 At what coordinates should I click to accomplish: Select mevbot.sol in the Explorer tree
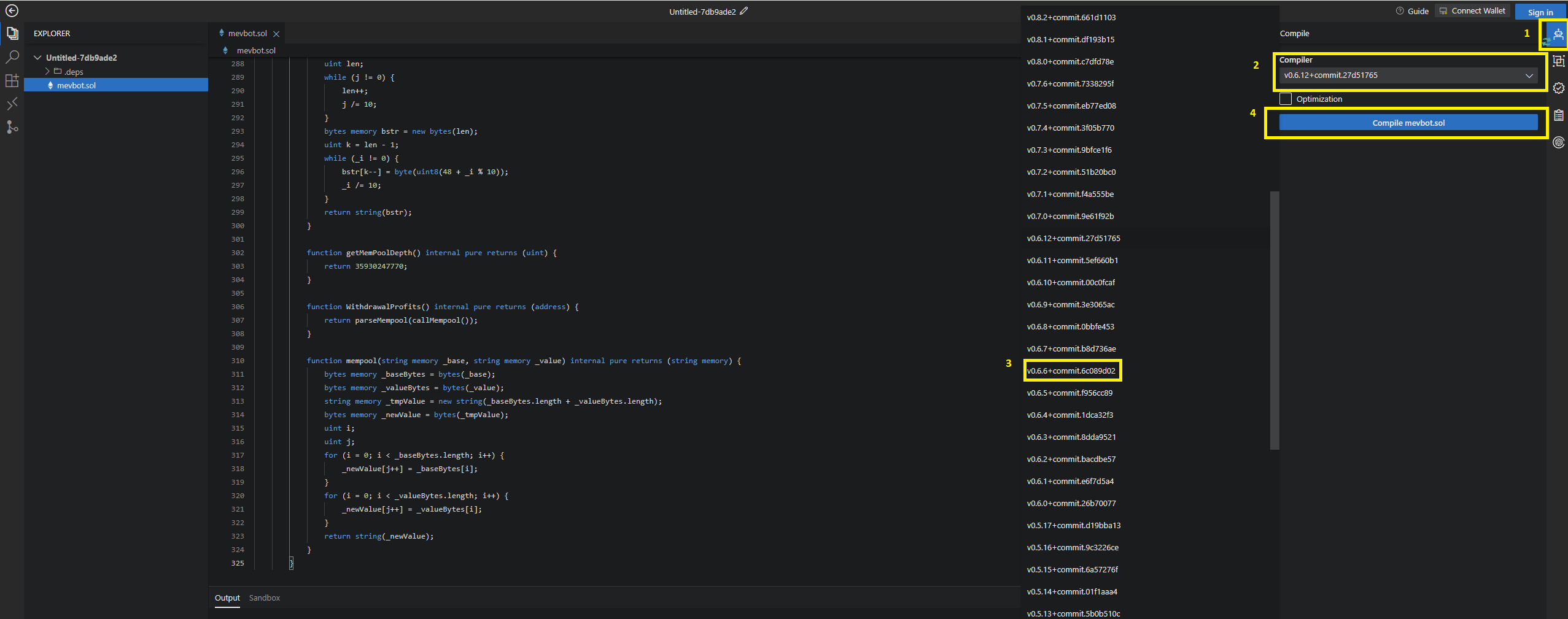pos(116,85)
